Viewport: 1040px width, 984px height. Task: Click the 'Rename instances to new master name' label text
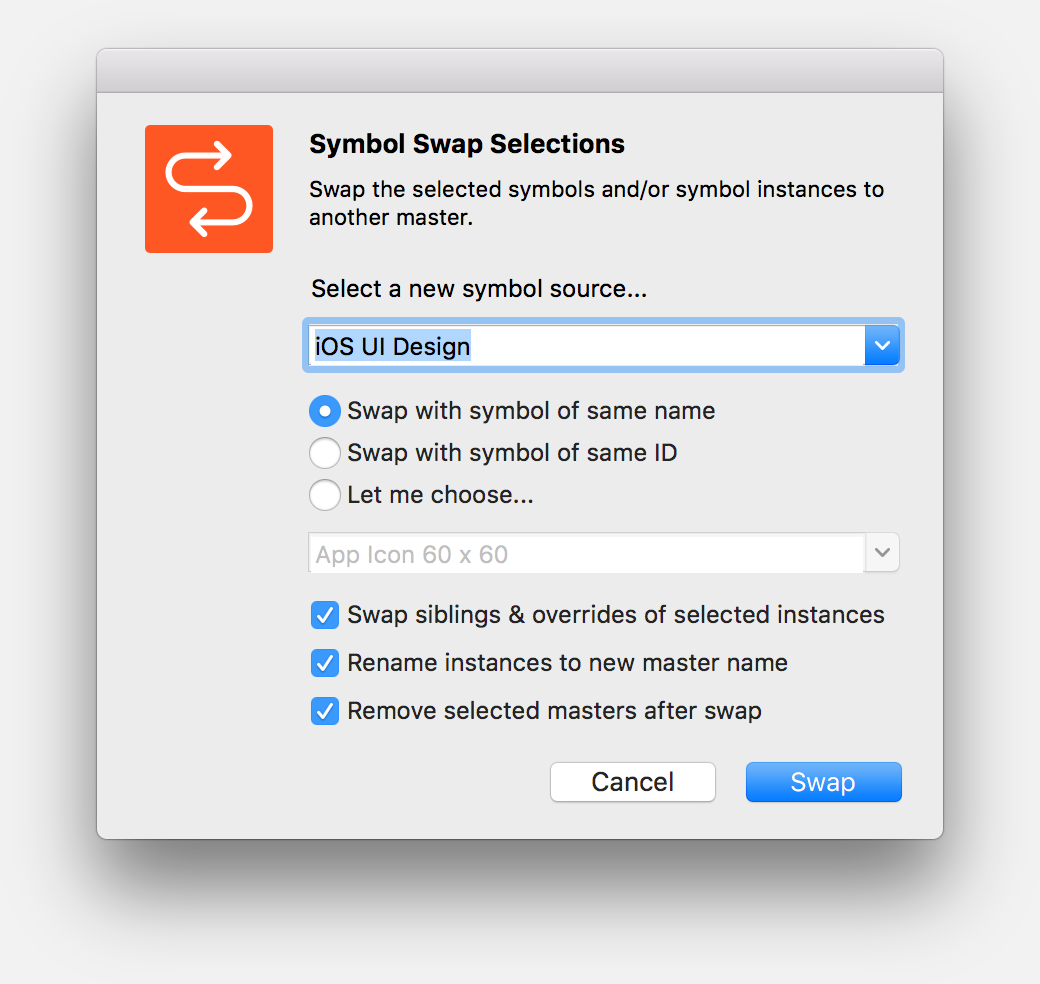pos(567,663)
